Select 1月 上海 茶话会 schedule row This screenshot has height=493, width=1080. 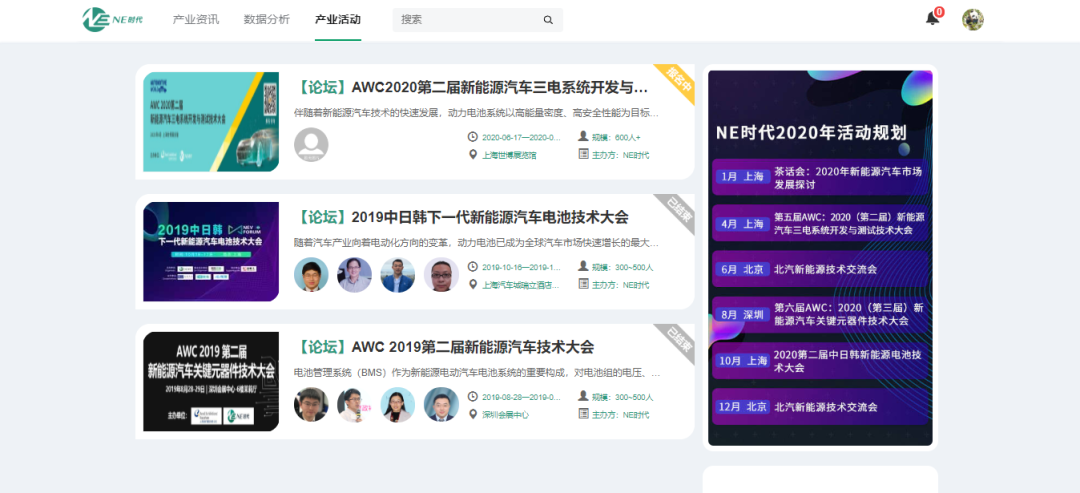pos(820,178)
